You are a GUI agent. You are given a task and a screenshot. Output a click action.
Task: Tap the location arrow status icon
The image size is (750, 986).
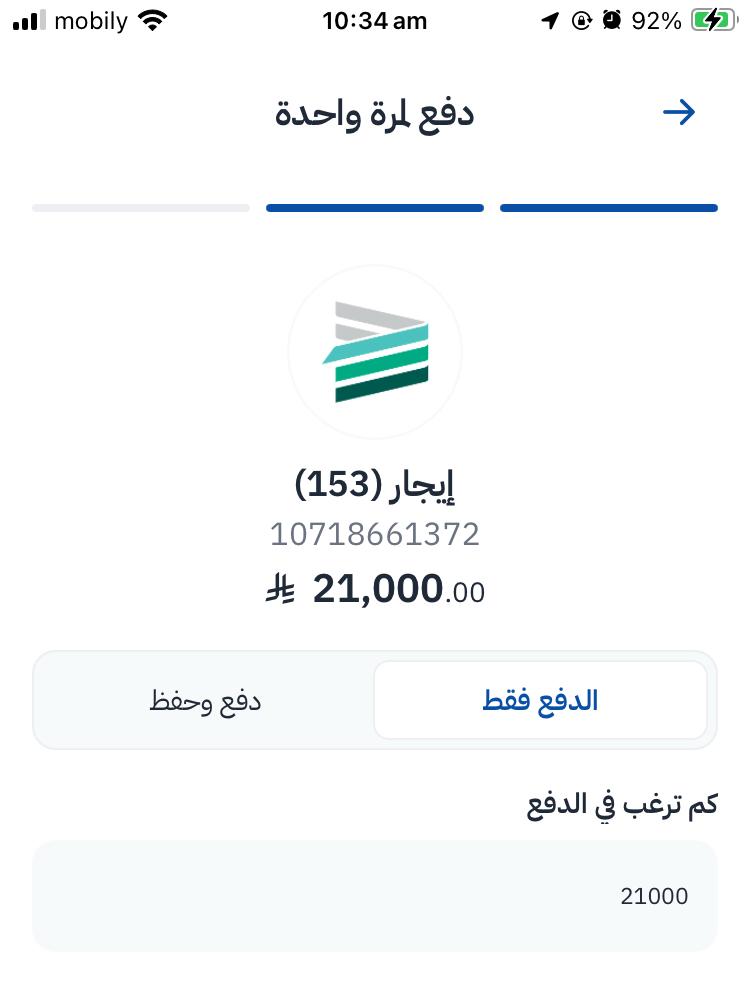click(x=549, y=21)
